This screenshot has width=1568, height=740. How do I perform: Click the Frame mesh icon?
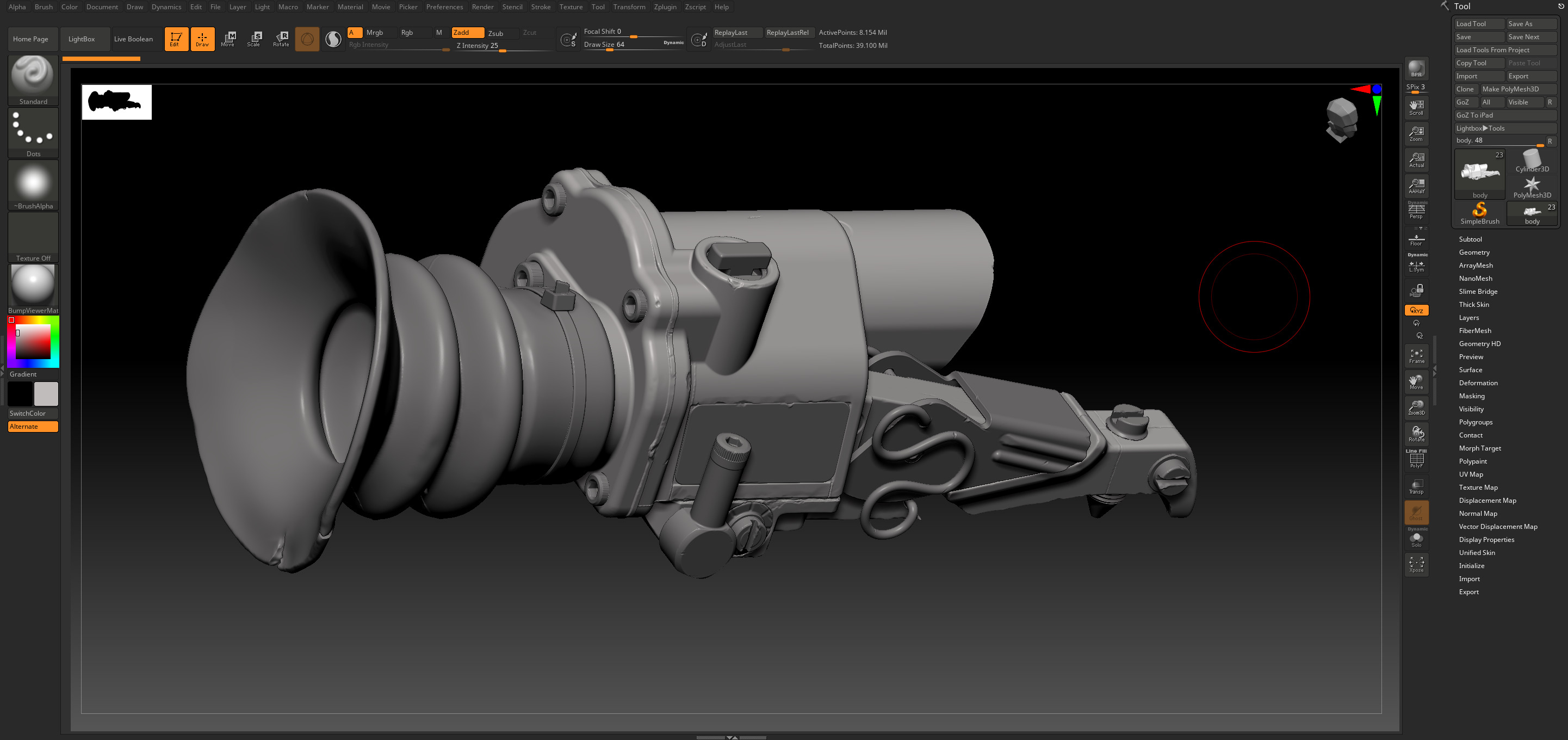[x=1416, y=356]
